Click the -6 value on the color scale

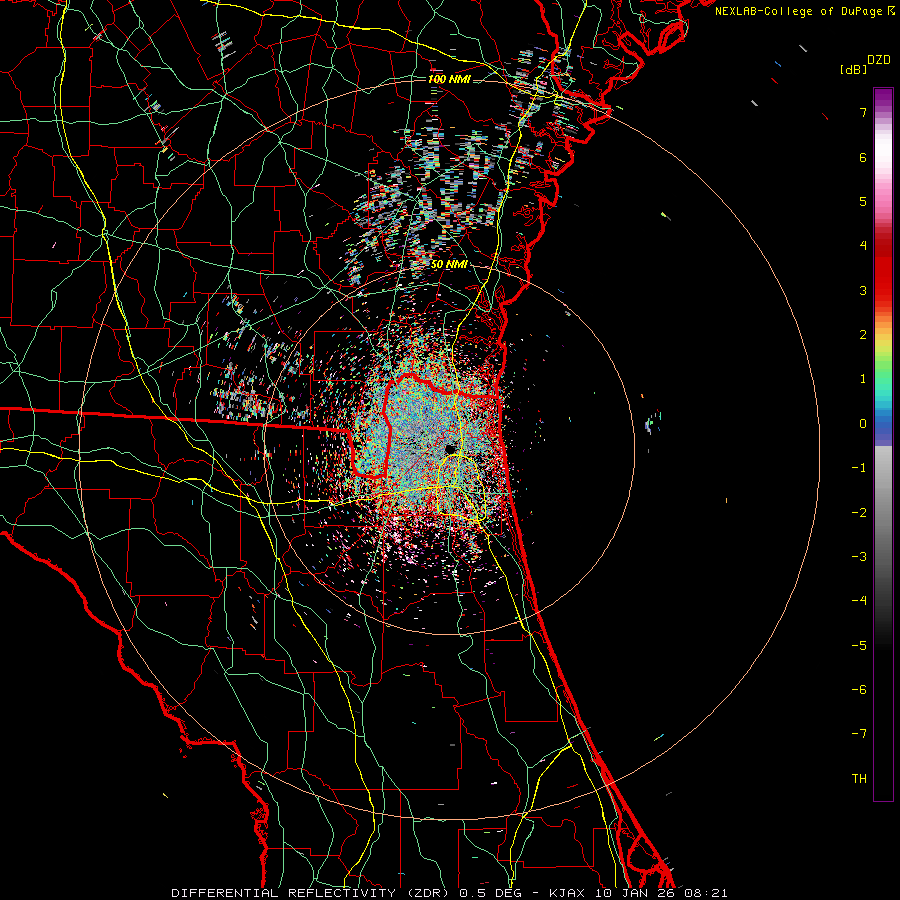tap(859, 690)
